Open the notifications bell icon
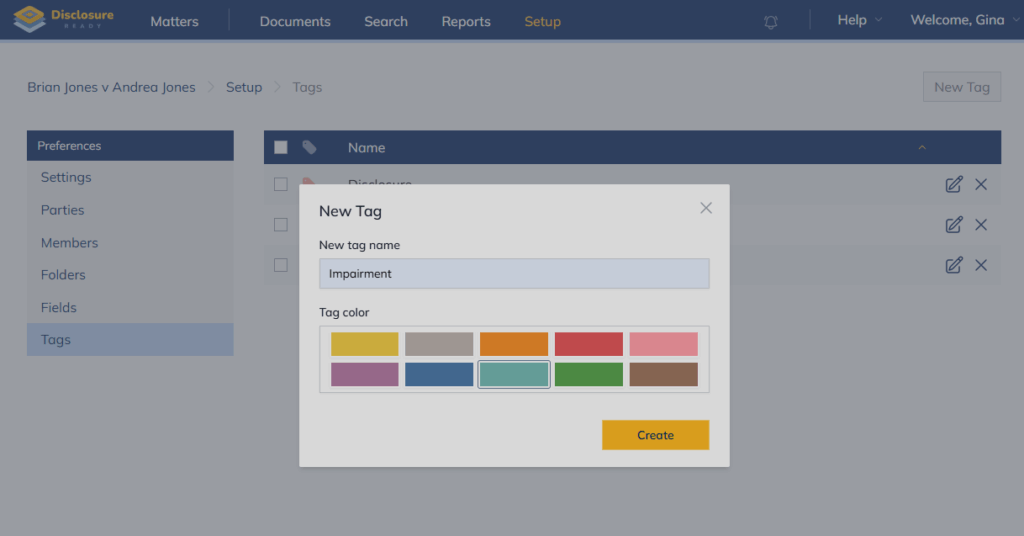Screen dimensions: 1024x536 tap(771, 21)
